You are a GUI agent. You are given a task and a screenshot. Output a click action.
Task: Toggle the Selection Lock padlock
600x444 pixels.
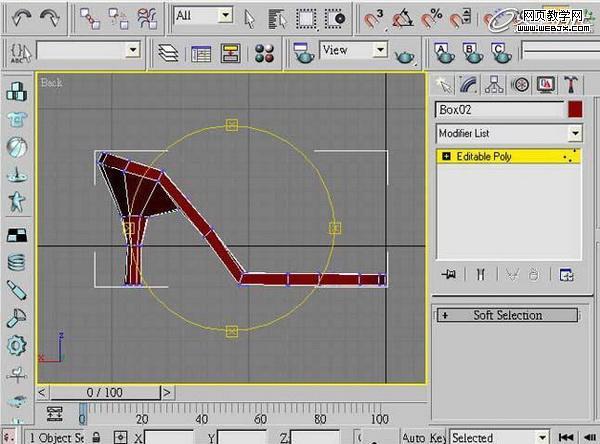[x=97, y=437]
